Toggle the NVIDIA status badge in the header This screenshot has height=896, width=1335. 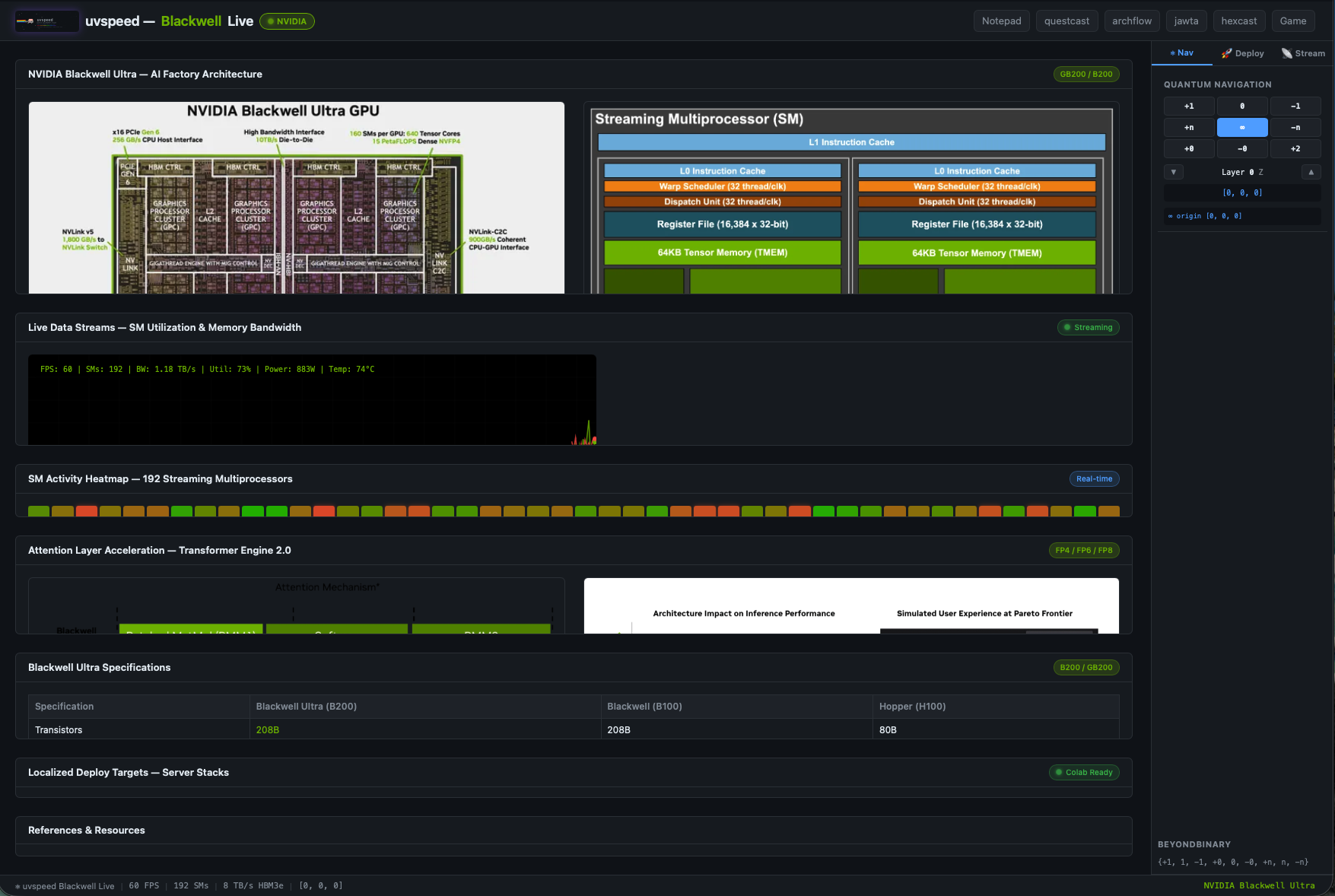click(287, 21)
